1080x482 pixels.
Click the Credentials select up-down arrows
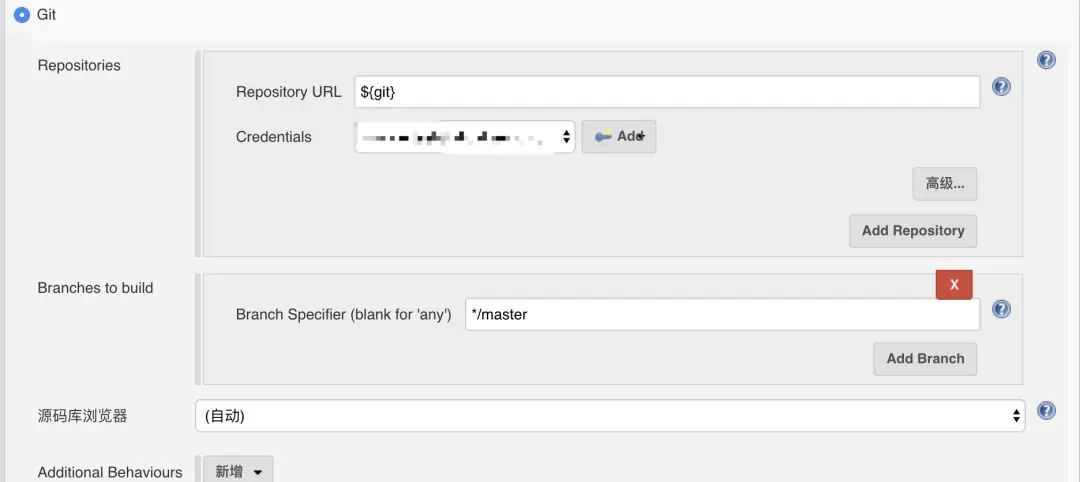[565, 137]
